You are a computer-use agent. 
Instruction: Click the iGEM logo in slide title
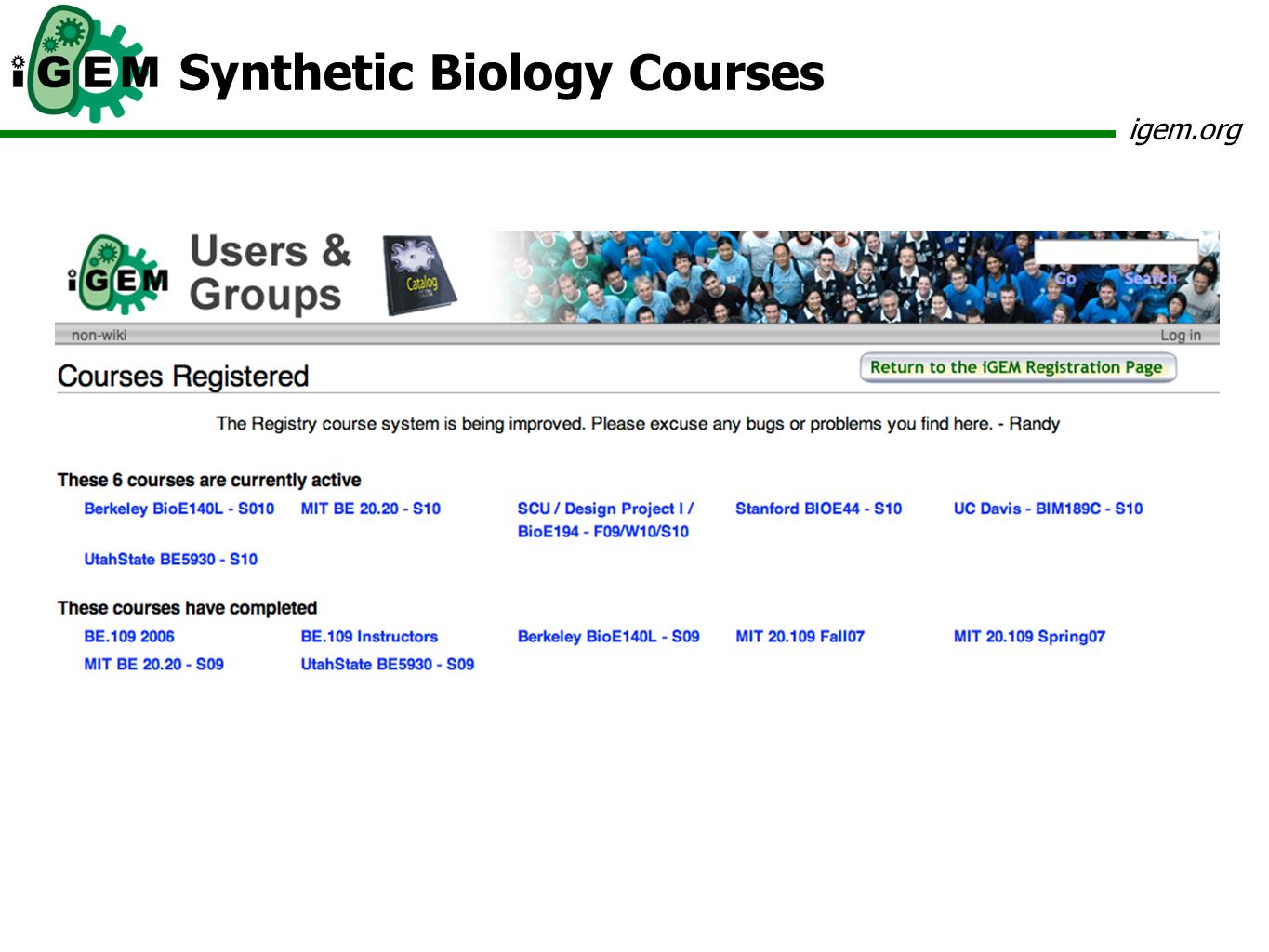[x=84, y=65]
